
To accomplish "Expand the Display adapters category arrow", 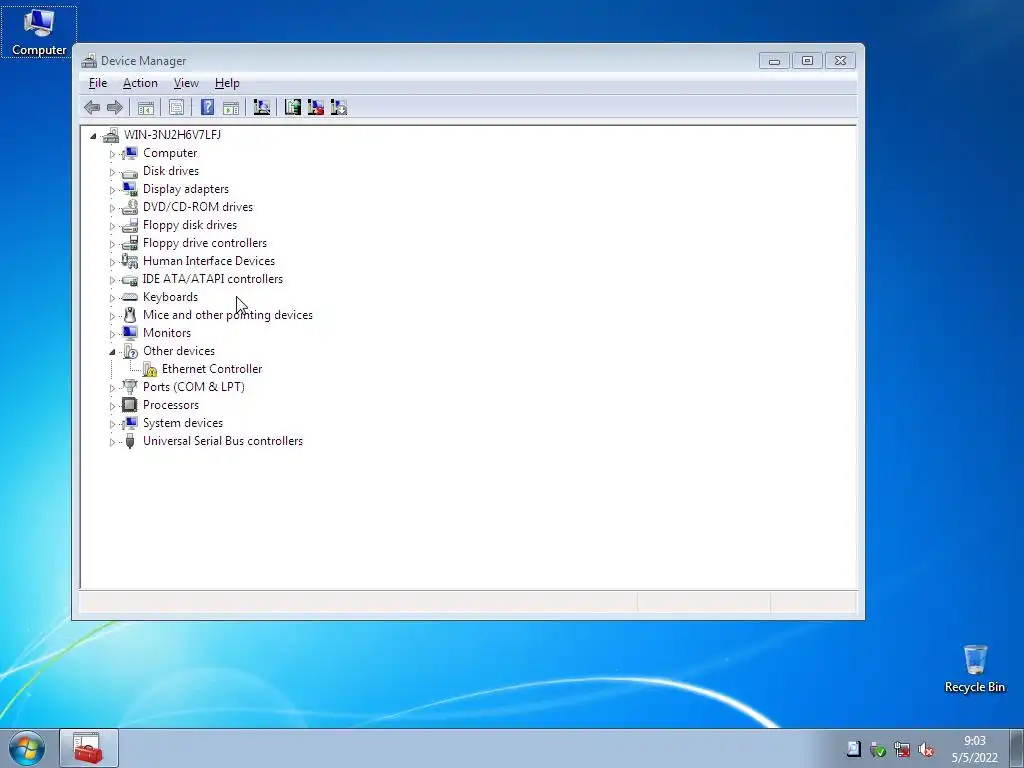I will [112, 190].
